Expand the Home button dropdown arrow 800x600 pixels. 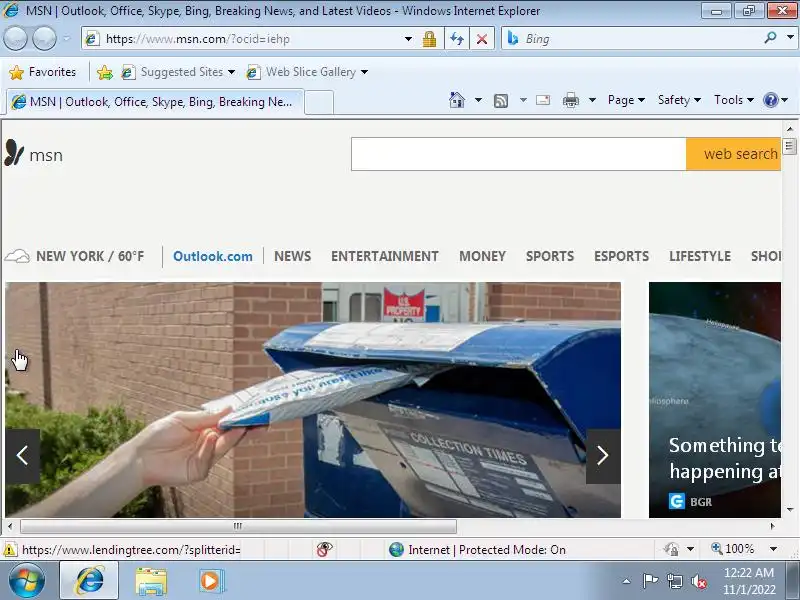[478, 100]
